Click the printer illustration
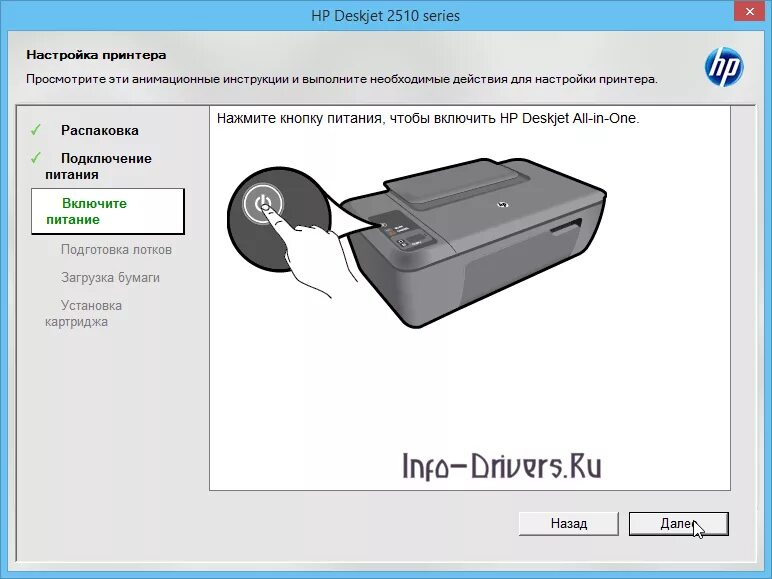 point(473,241)
